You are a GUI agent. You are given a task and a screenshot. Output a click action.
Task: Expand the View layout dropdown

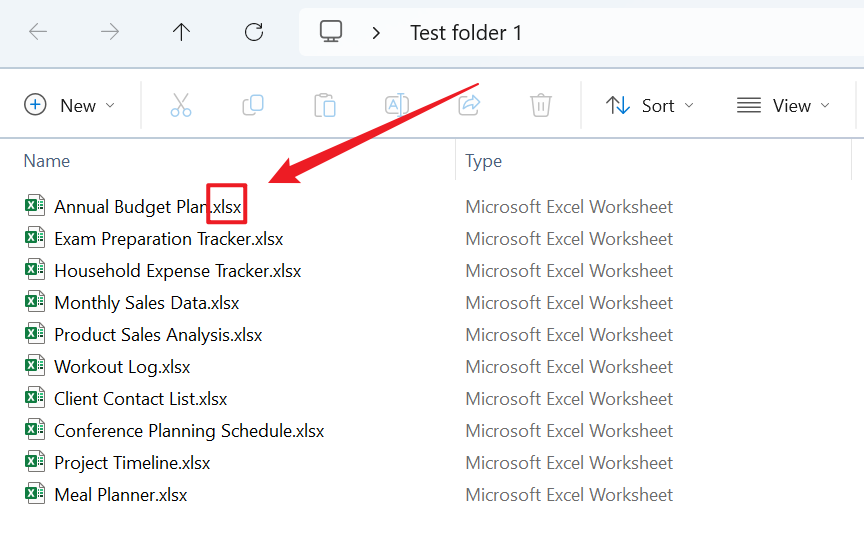[x=783, y=105]
